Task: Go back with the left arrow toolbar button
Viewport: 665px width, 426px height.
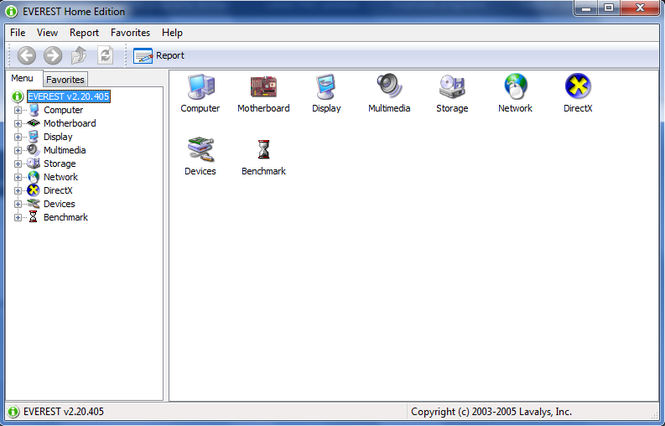Action: [26, 56]
